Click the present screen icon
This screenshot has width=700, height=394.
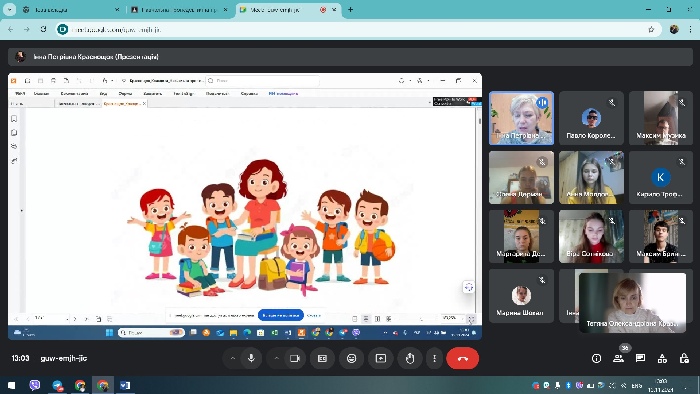(381, 358)
